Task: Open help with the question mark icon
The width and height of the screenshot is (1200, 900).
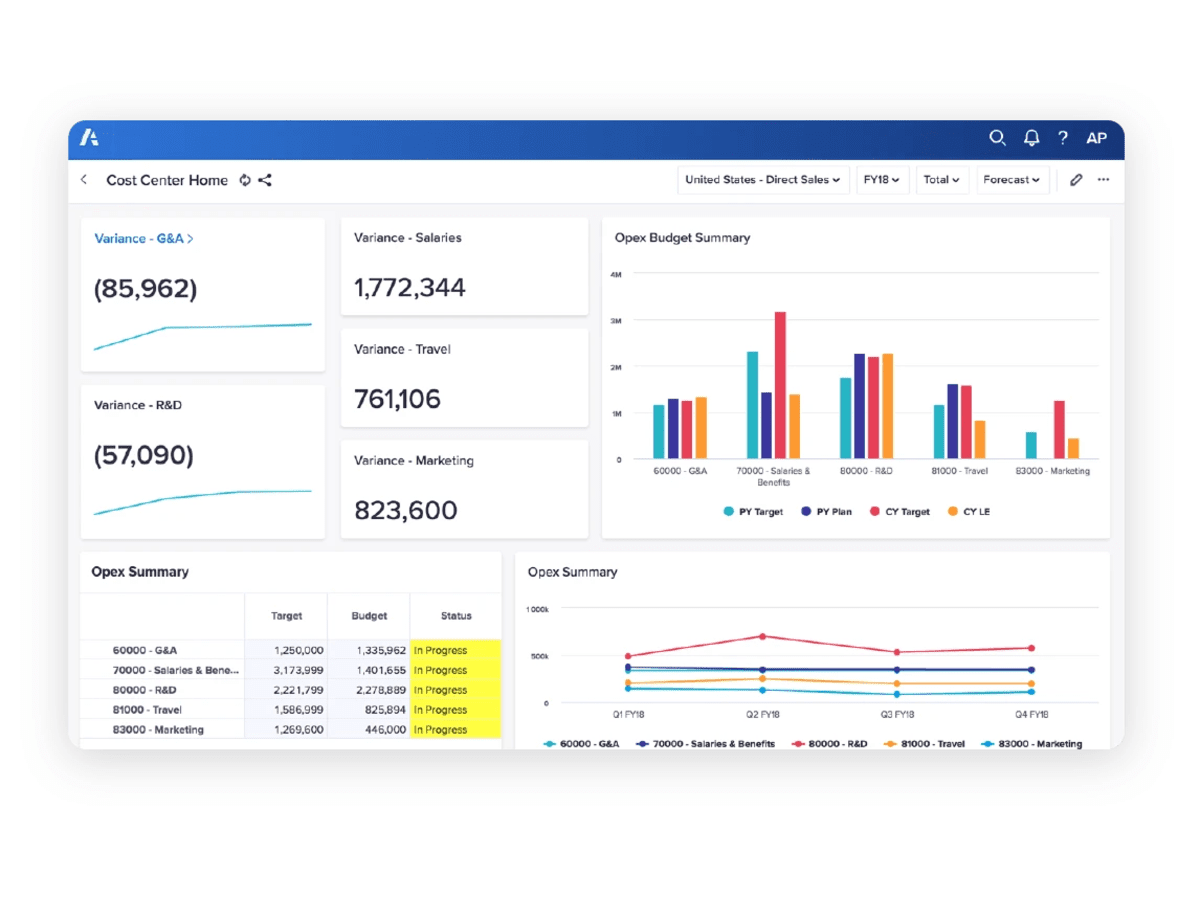Action: pyautogui.click(x=1063, y=138)
